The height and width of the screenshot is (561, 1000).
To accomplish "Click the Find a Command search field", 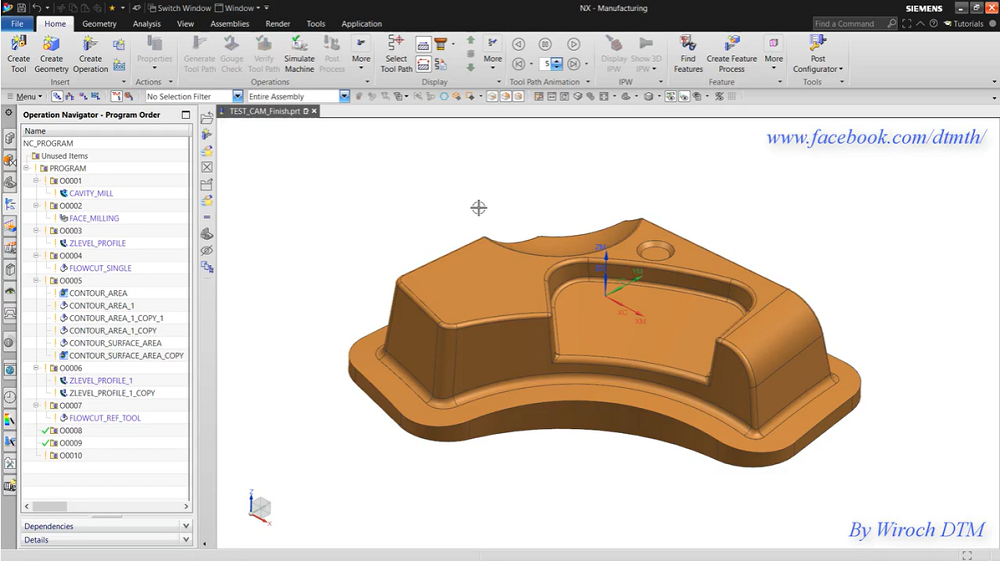I will [855, 24].
